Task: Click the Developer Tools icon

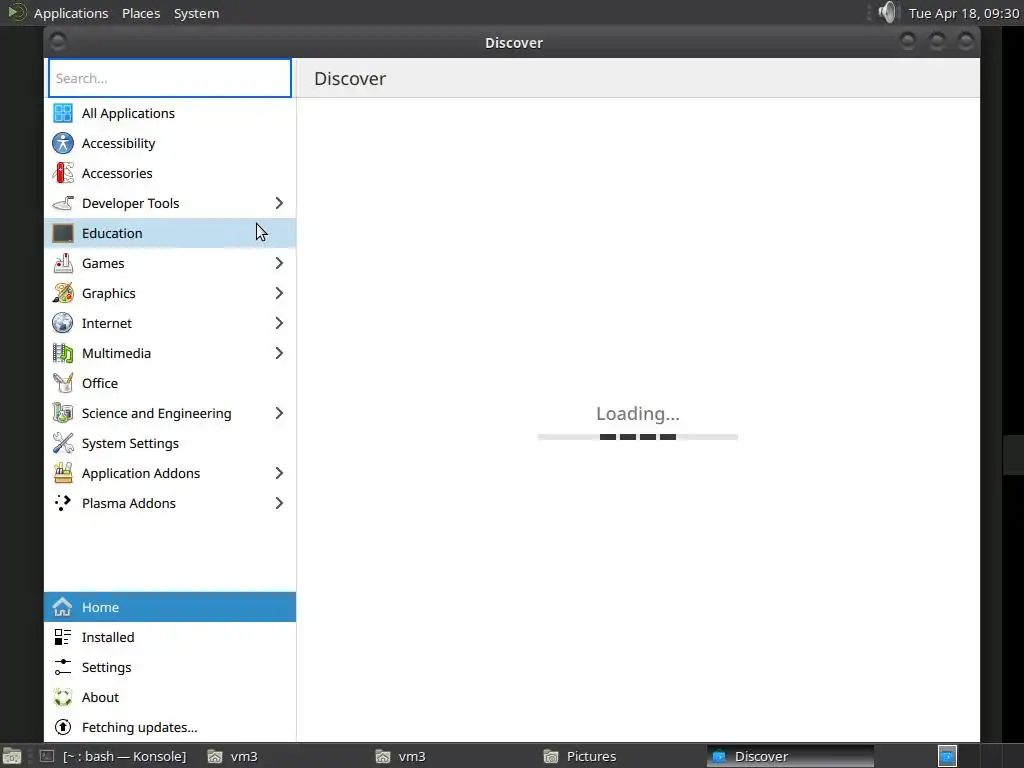Action: tap(63, 203)
